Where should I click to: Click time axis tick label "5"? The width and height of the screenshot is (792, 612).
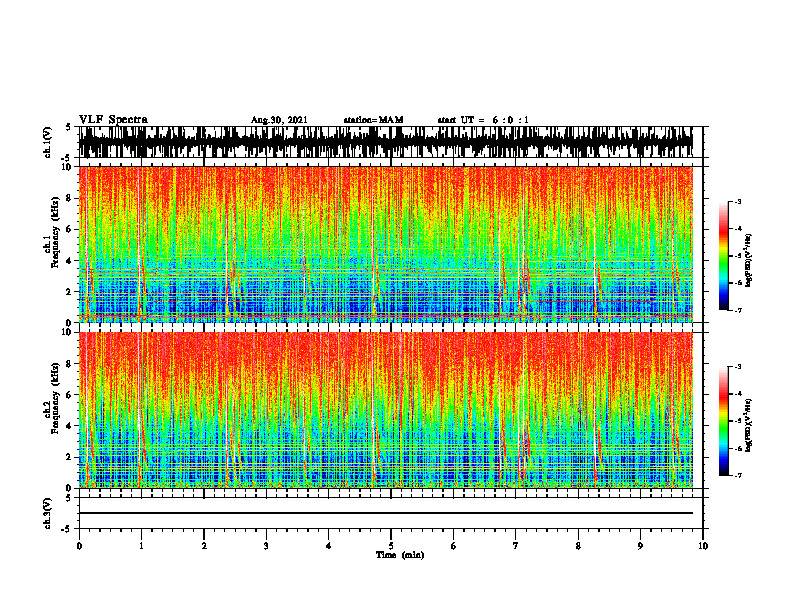pyautogui.click(x=391, y=546)
